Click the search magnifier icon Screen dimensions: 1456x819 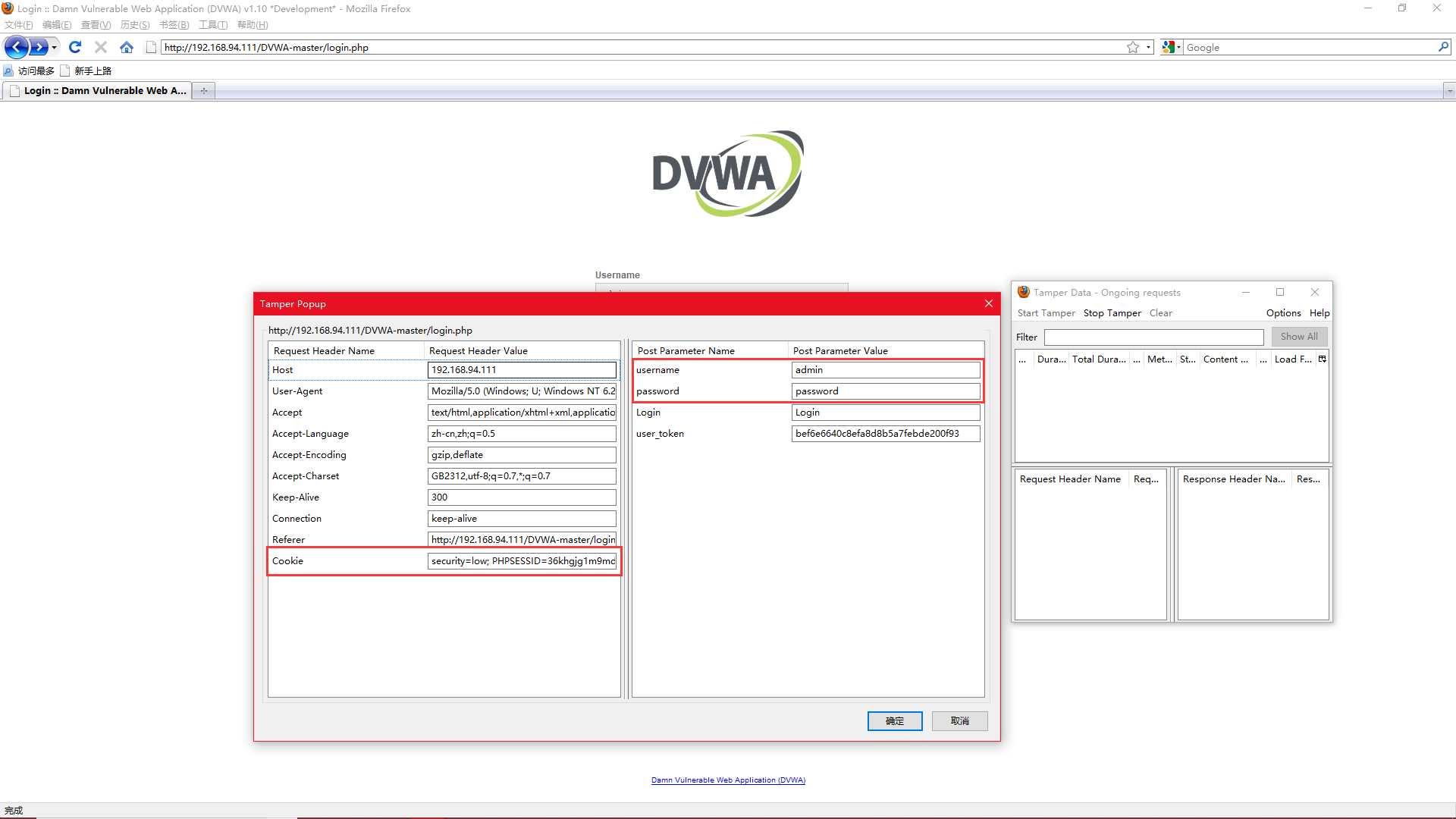tap(1443, 47)
